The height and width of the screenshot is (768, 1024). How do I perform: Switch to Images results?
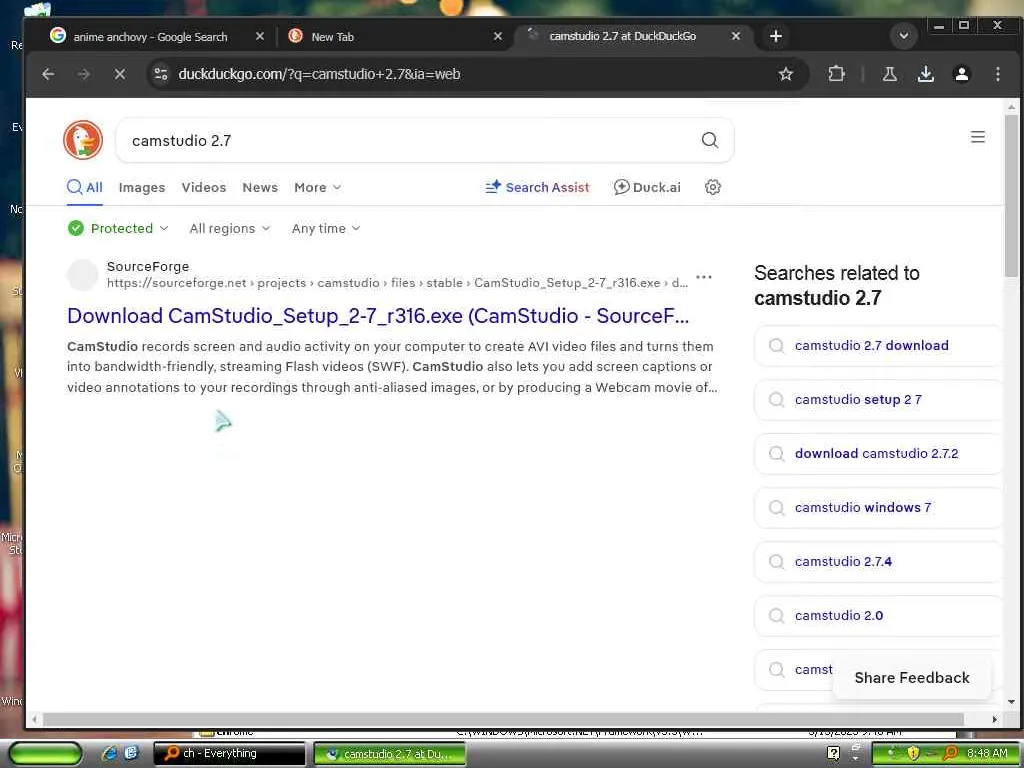(x=142, y=187)
